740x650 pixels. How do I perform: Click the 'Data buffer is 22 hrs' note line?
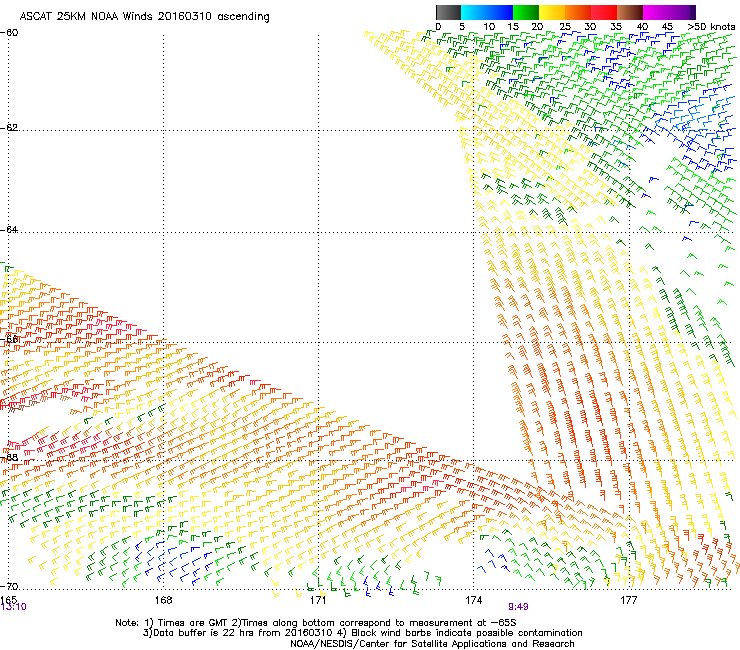point(362,633)
